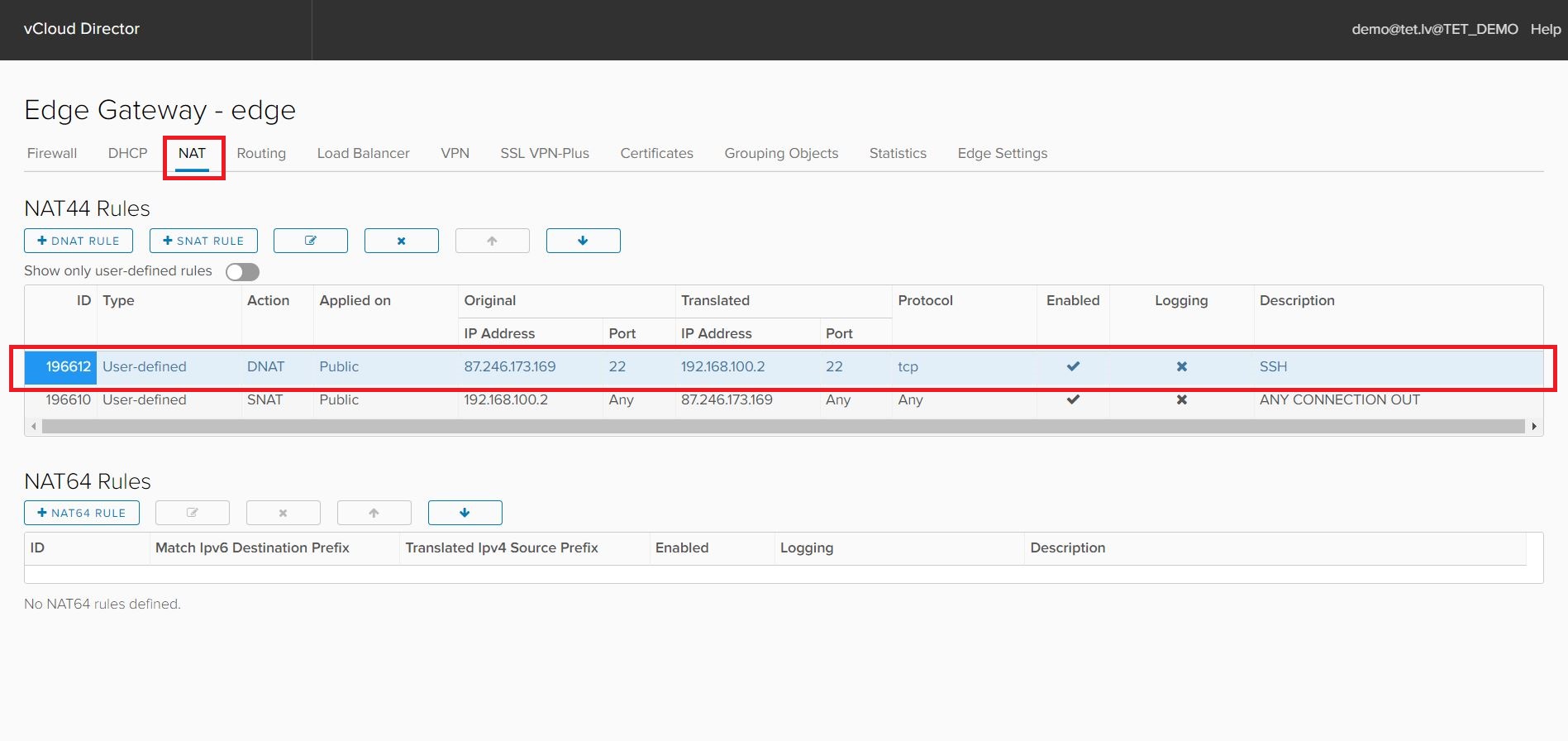
Task: Go to the VPN tab
Action: point(455,153)
